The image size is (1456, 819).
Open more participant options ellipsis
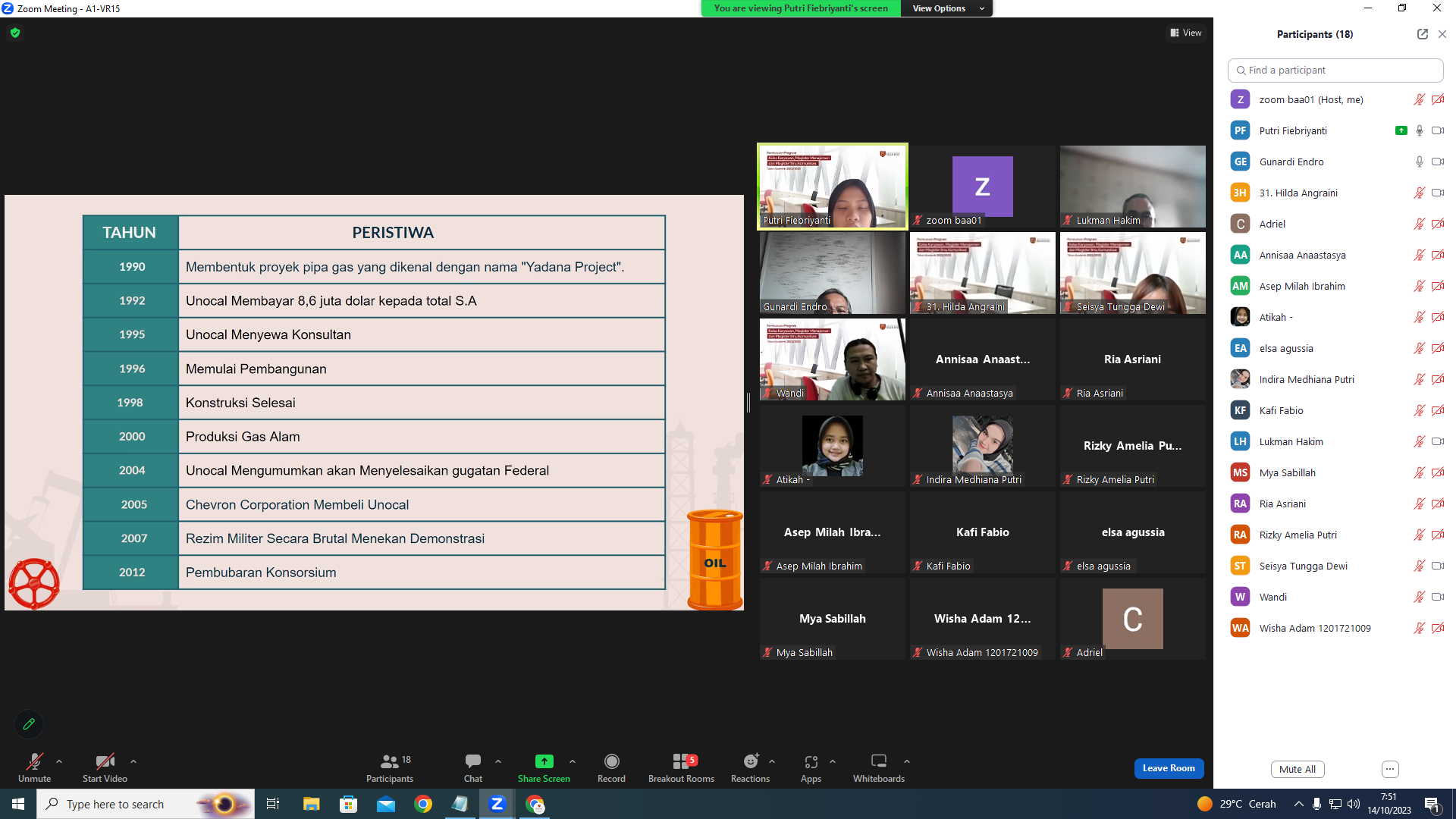click(1390, 769)
